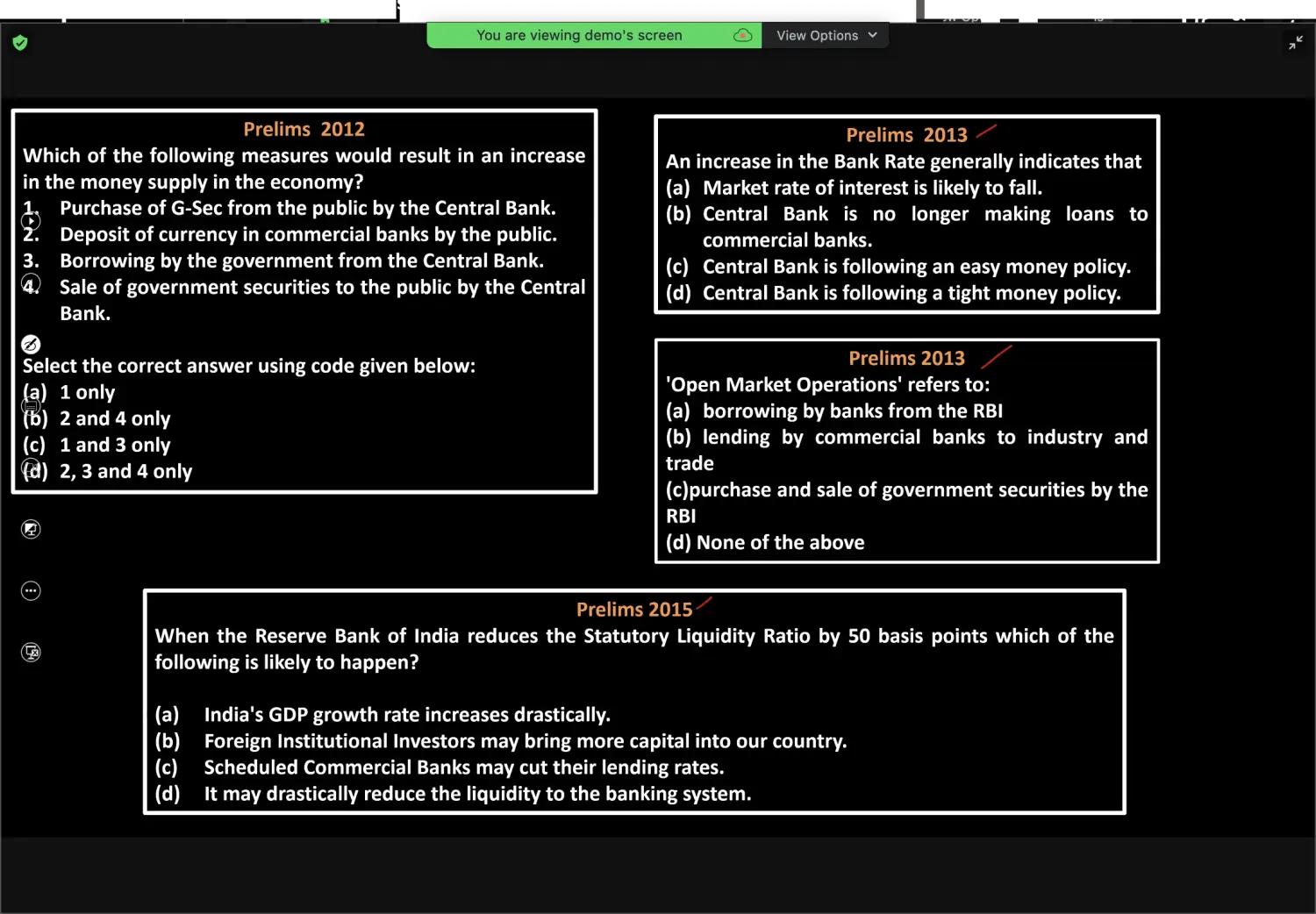Select the pen annotation tool icon
This screenshot has width=1316, height=914.
(x=31, y=344)
